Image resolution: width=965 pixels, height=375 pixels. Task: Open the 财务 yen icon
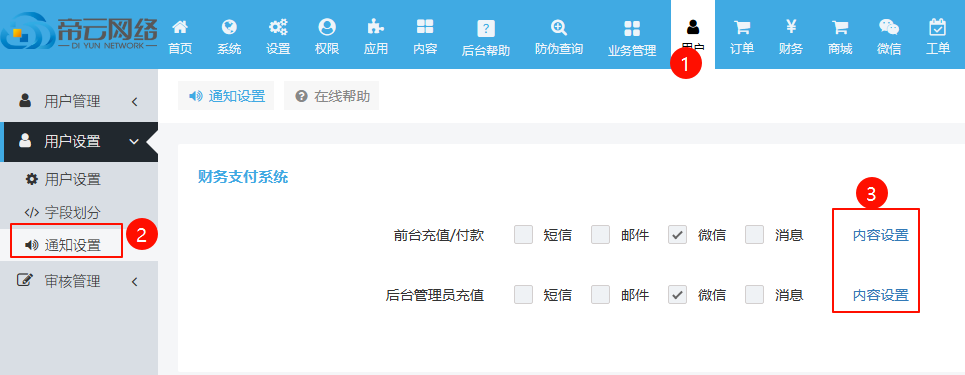click(791, 26)
